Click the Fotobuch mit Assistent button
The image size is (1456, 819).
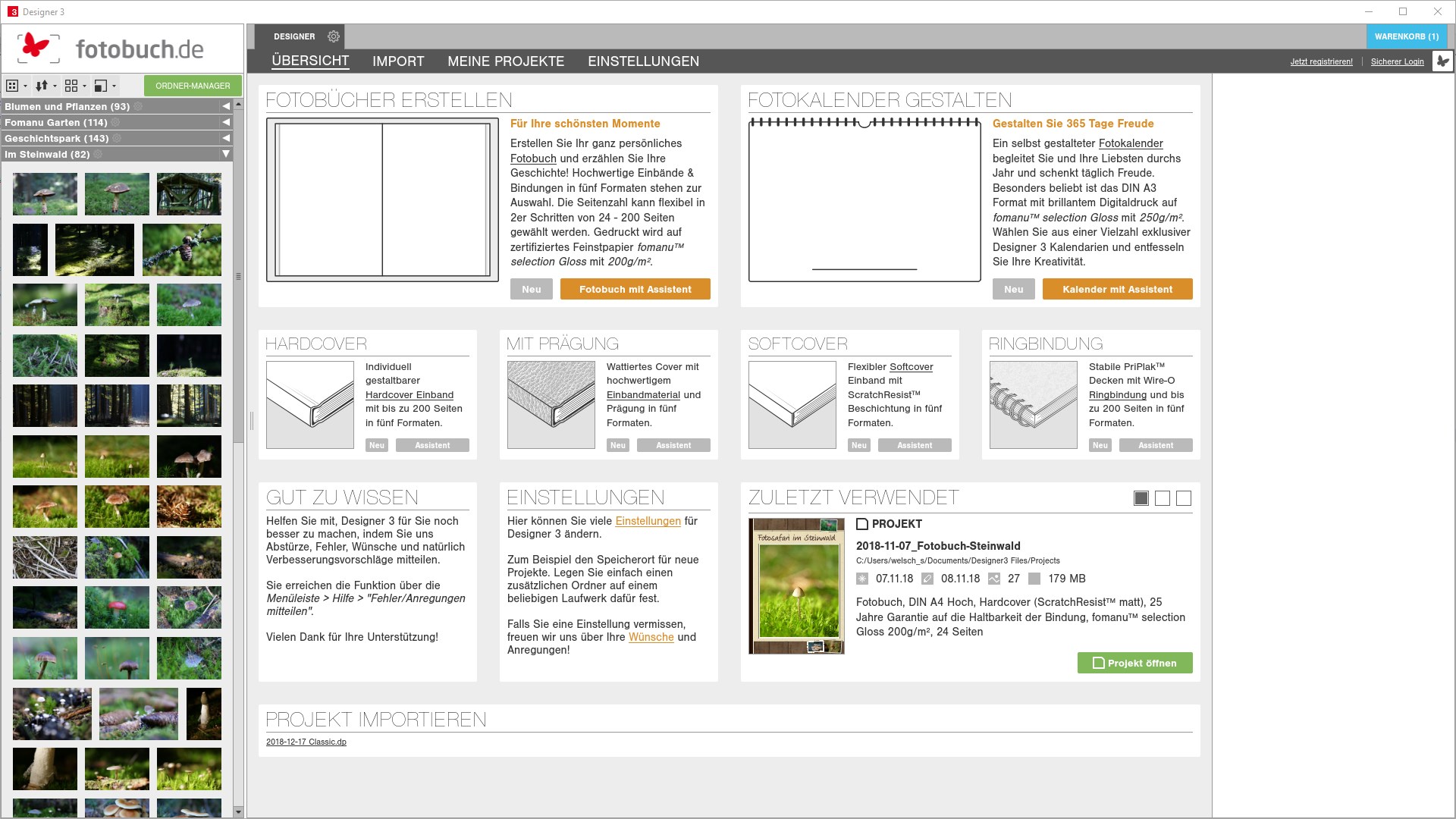click(x=635, y=289)
